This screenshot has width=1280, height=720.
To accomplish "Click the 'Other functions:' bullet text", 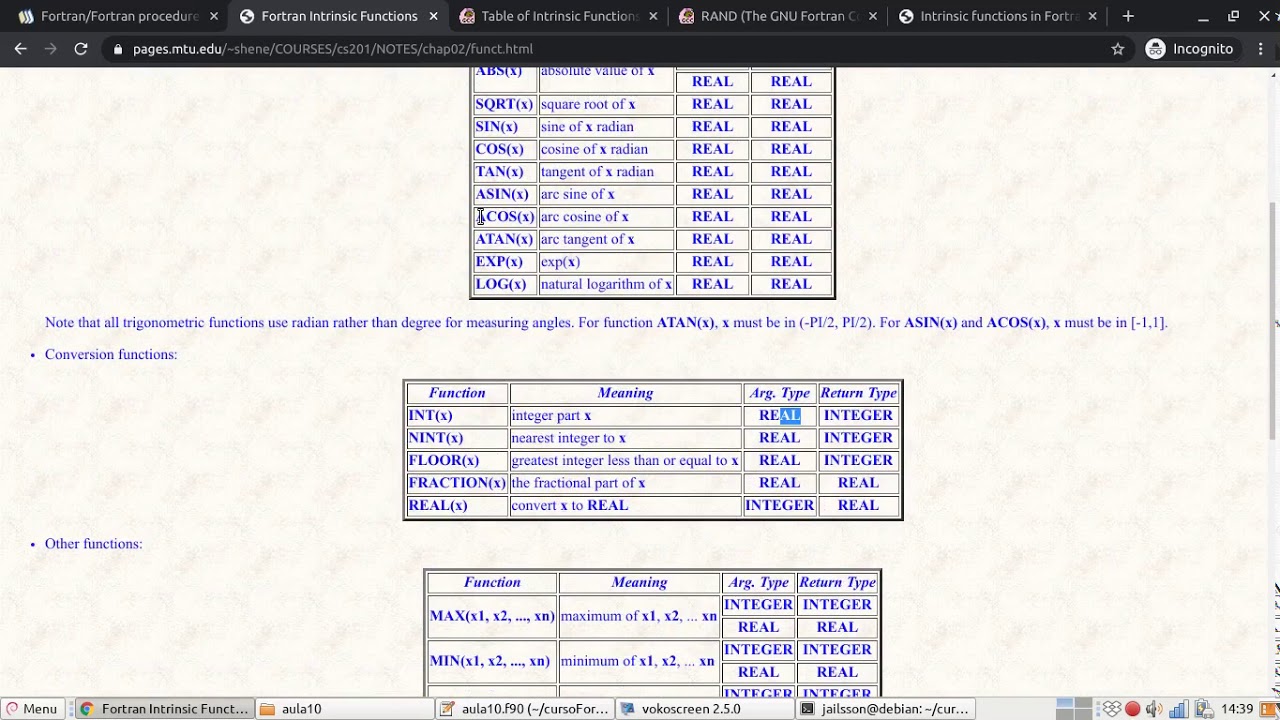I will pyautogui.click(x=94, y=544).
